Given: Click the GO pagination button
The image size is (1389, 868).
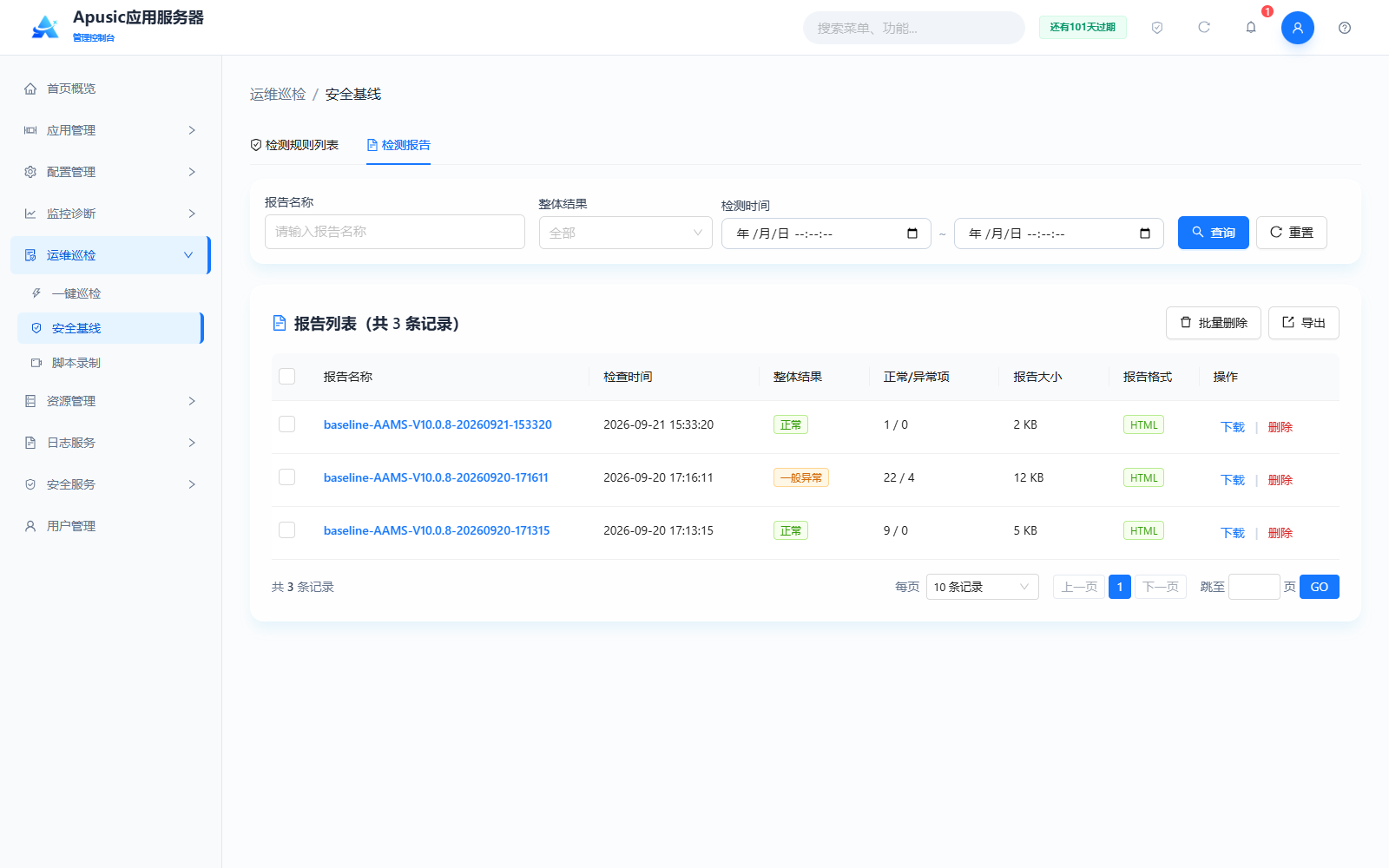Looking at the screenshot, I should click(x=1320, y=587).
